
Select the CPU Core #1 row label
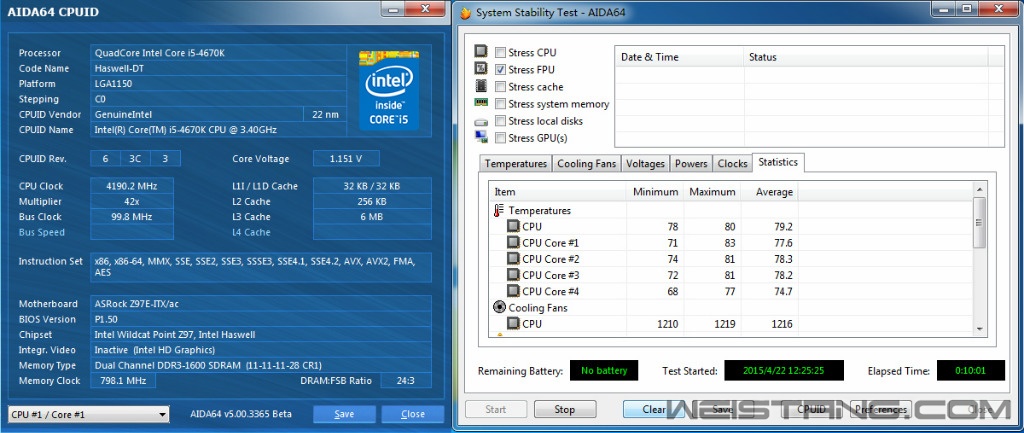551,243
